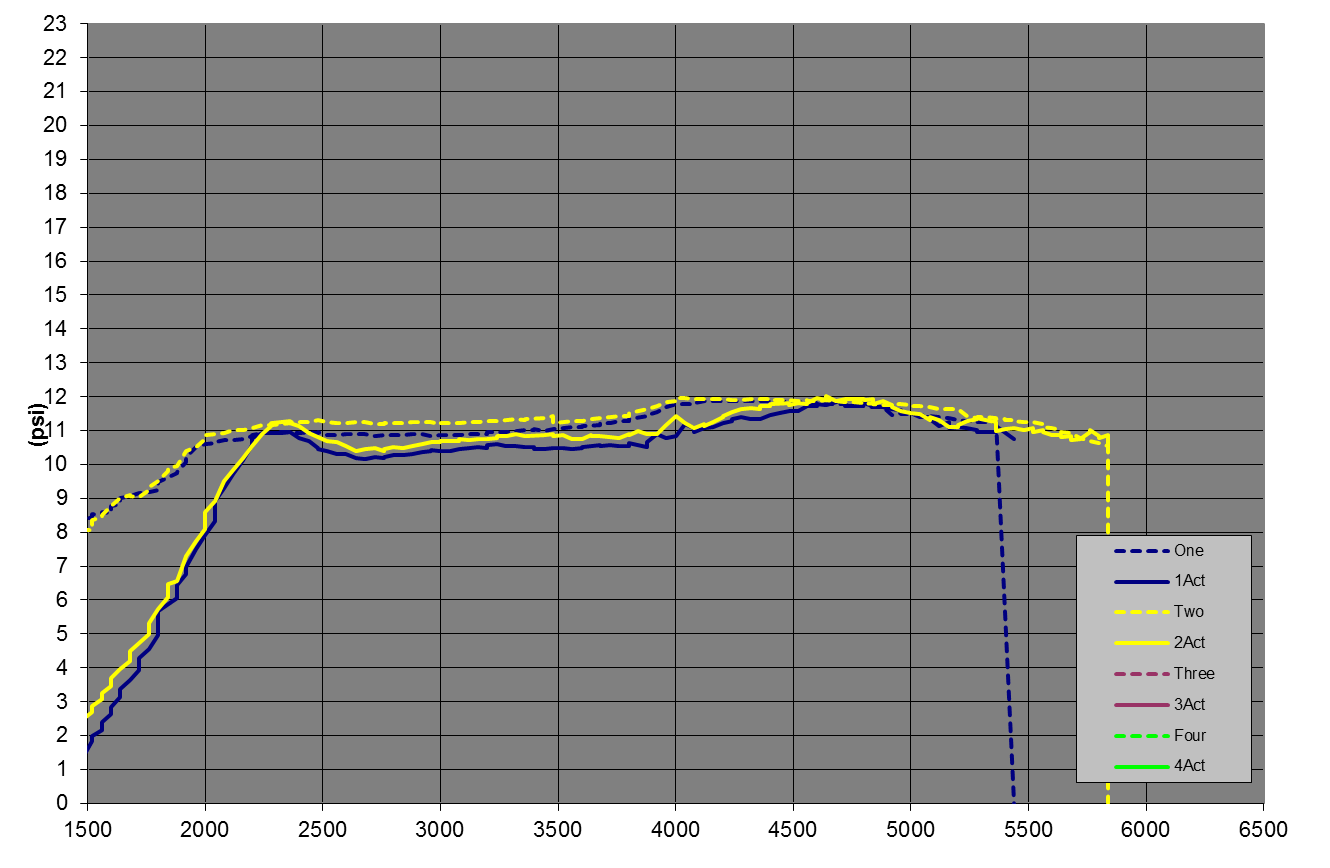Click the "Four" legend label
Viewport: 1330px width, 868px height.
1189,736
